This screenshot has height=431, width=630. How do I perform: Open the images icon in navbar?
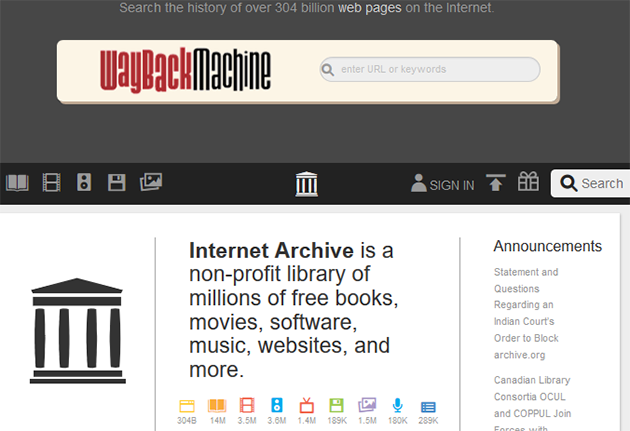[x=151, y=182]
